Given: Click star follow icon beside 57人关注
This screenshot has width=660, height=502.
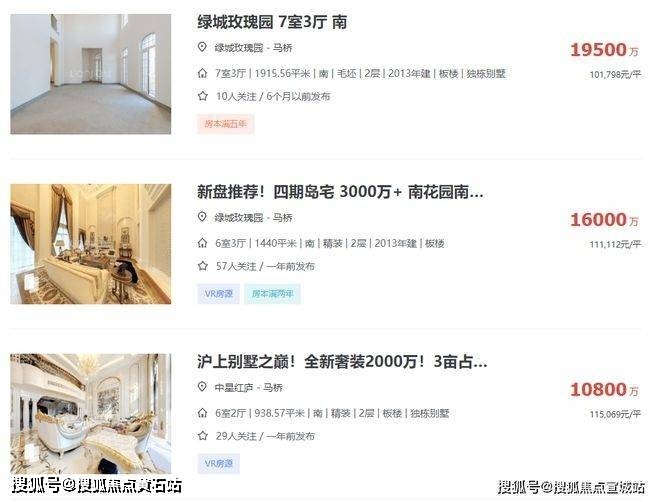Looking at the screenshot, I should 203,266.
